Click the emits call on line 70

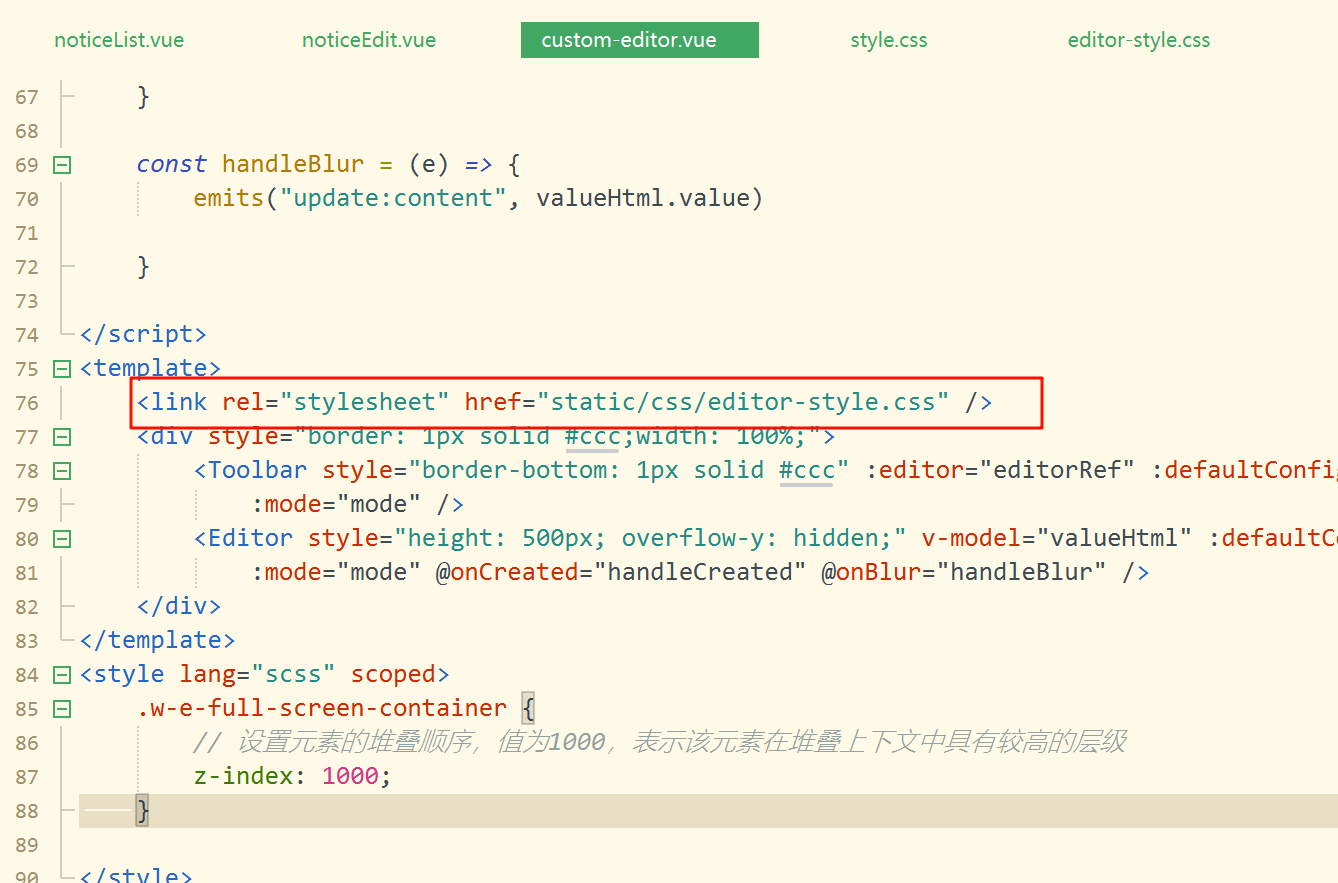point(229,198)
